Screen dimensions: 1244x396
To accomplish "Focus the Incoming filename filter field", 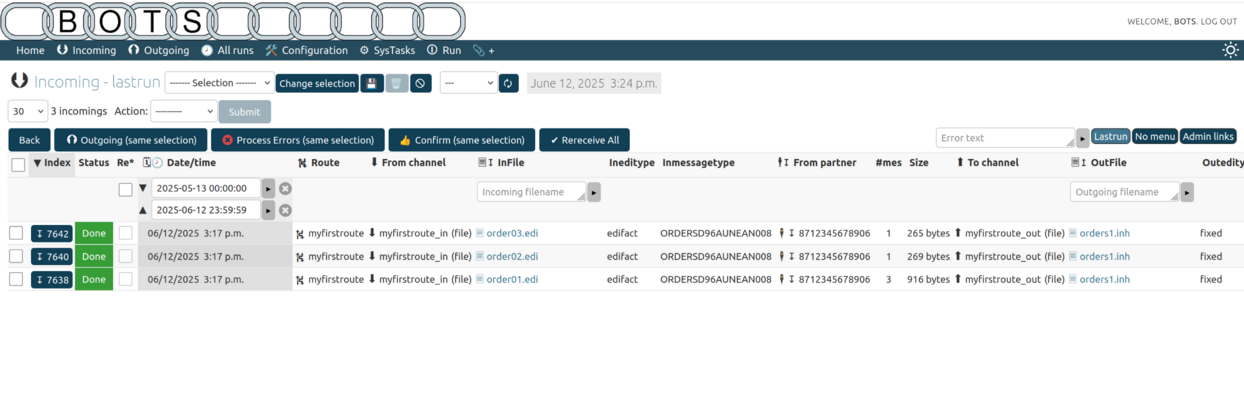I will [x=532, y=192].
